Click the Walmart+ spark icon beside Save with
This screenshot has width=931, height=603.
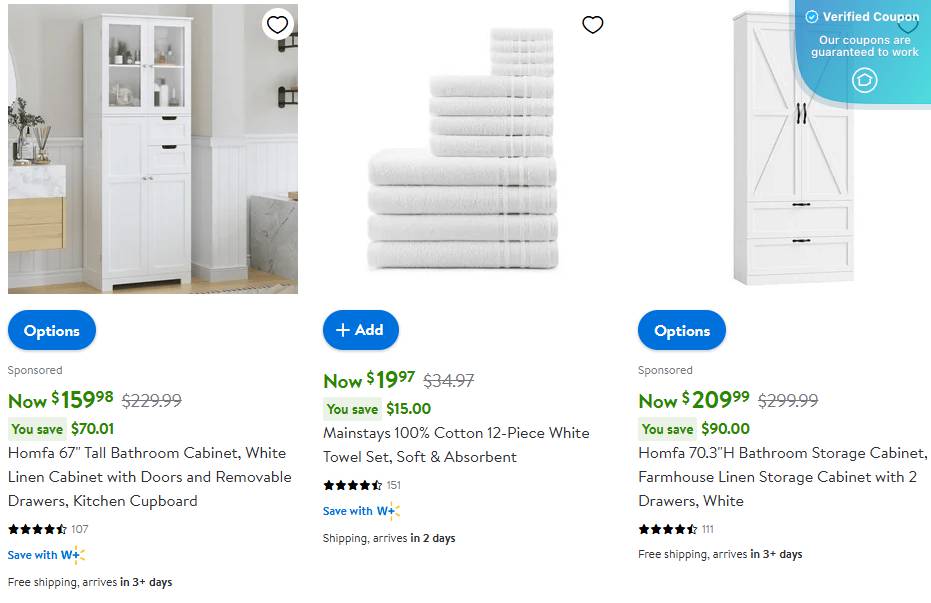pyautogui.click(x=74, y=554)
